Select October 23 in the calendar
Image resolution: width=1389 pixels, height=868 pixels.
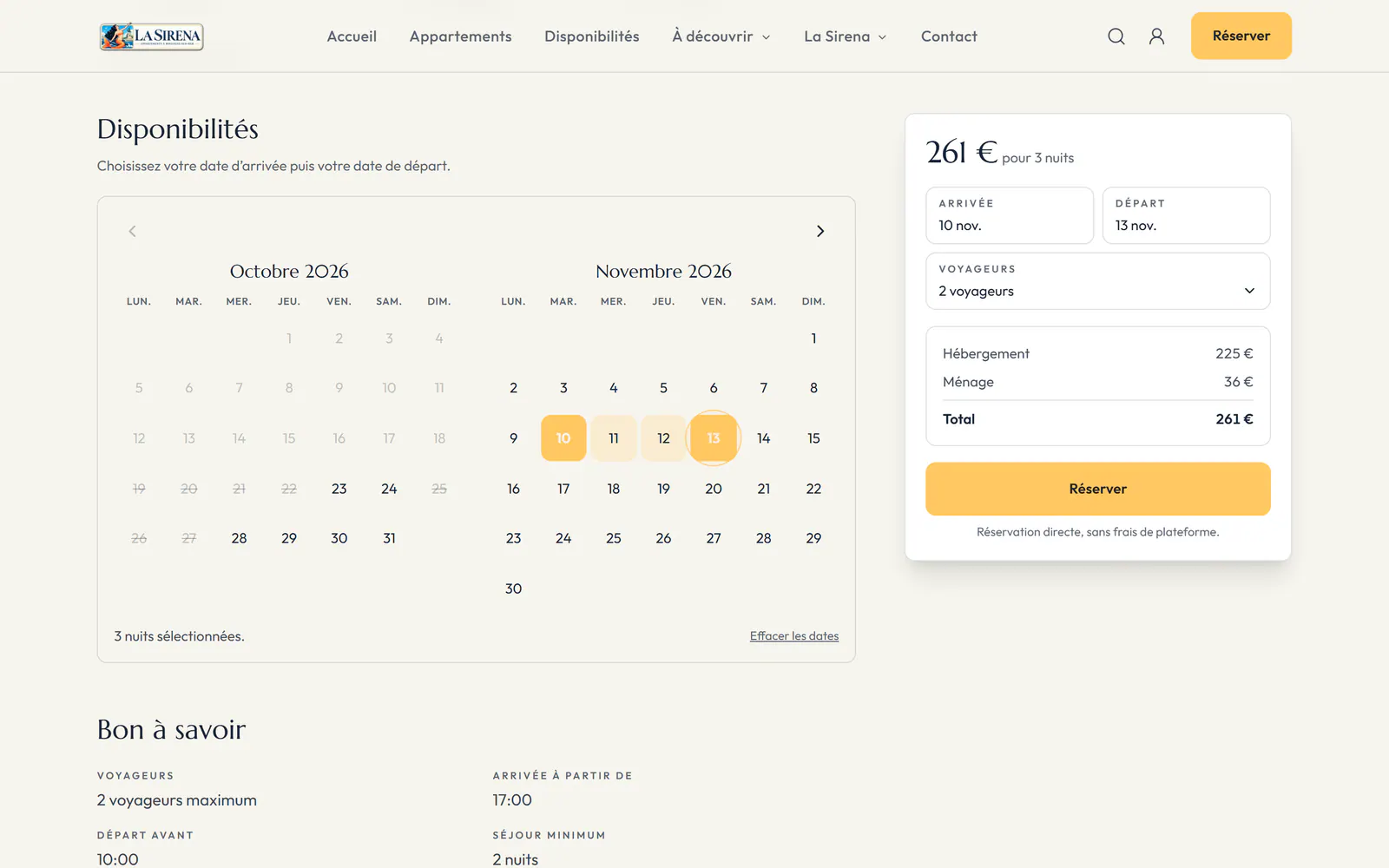[339, 489]
